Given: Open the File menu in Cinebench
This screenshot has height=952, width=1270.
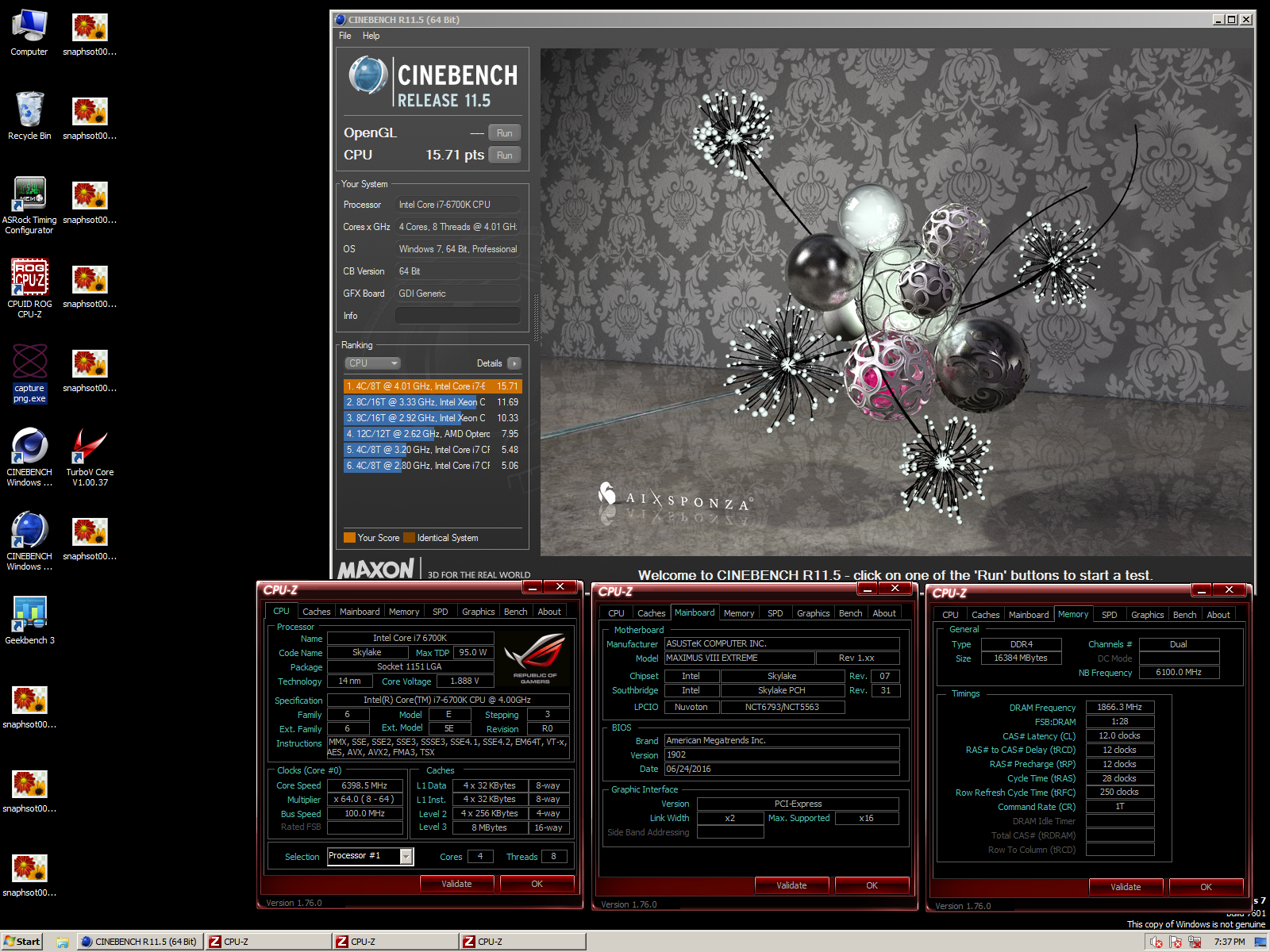Looking at the screenshot, I should pyautogui.click(x=344, y=36).
